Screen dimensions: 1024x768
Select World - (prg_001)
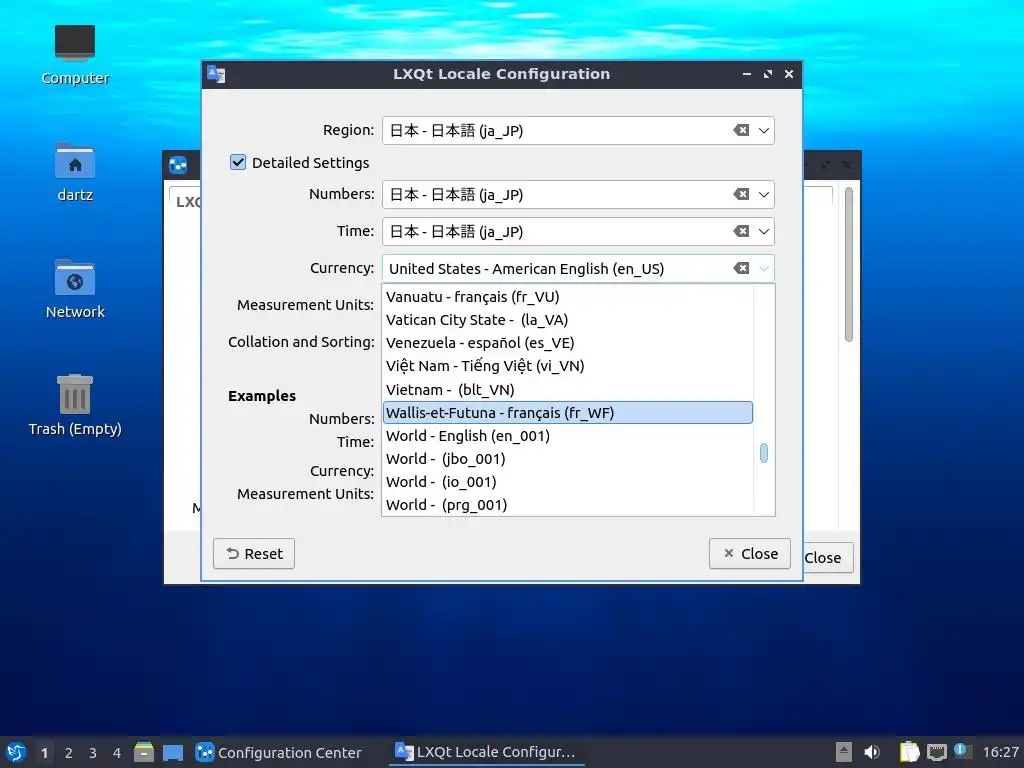pos(568,505)
